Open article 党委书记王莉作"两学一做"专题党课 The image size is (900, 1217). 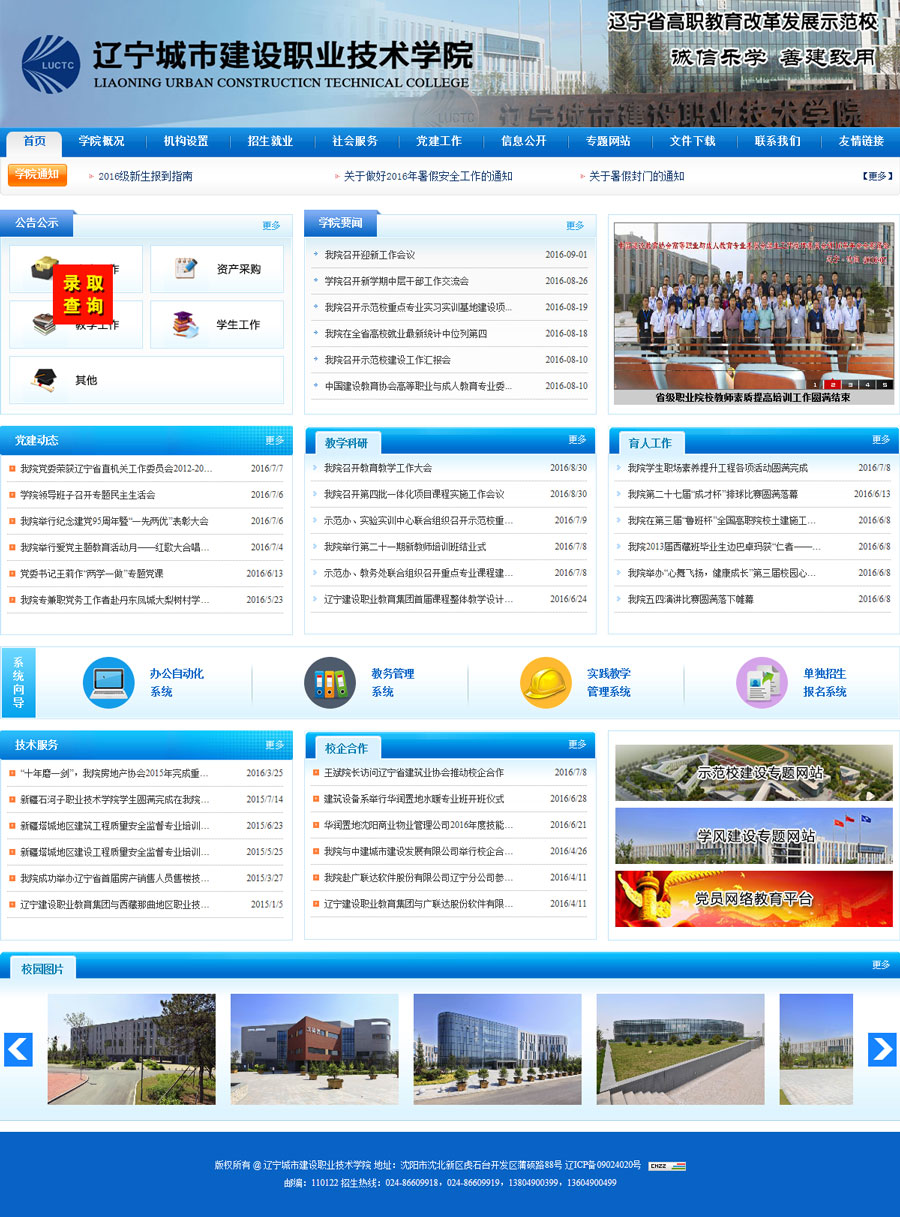[92, 573]
